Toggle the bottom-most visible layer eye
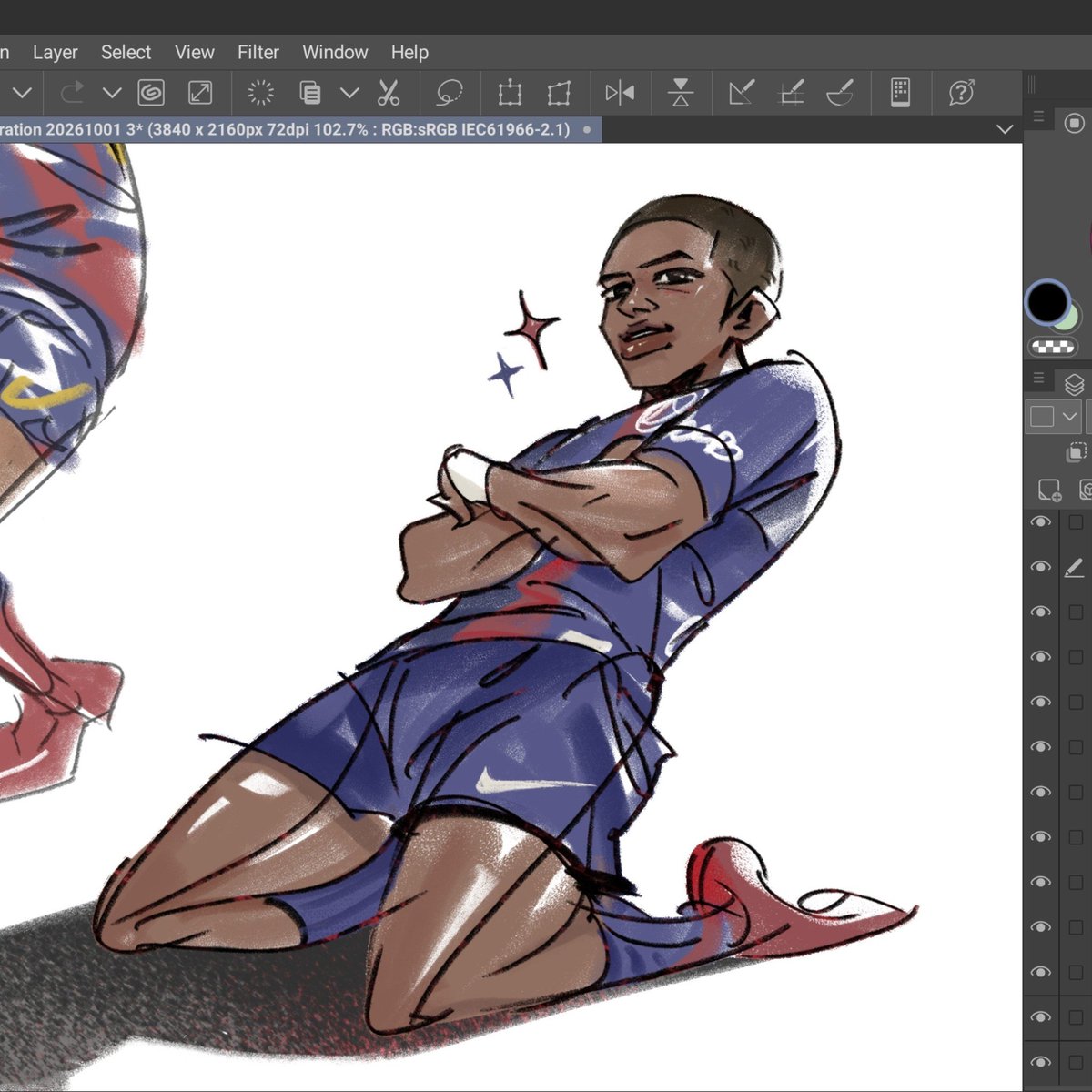This screenshot has height=1092, width=1092. coord(1040,1062)
